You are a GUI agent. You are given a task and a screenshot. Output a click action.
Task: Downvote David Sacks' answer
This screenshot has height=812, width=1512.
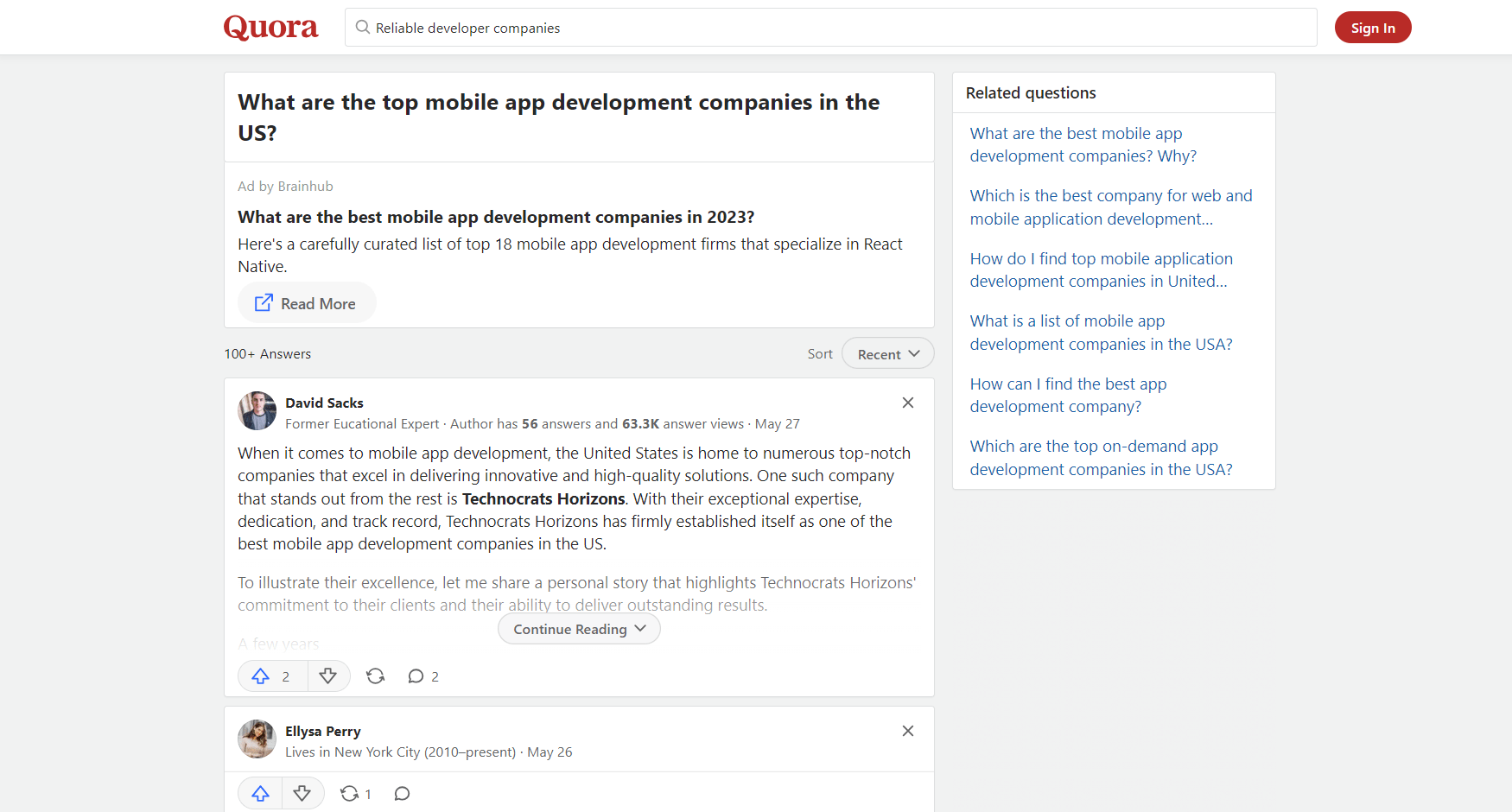tap(328, 676)
